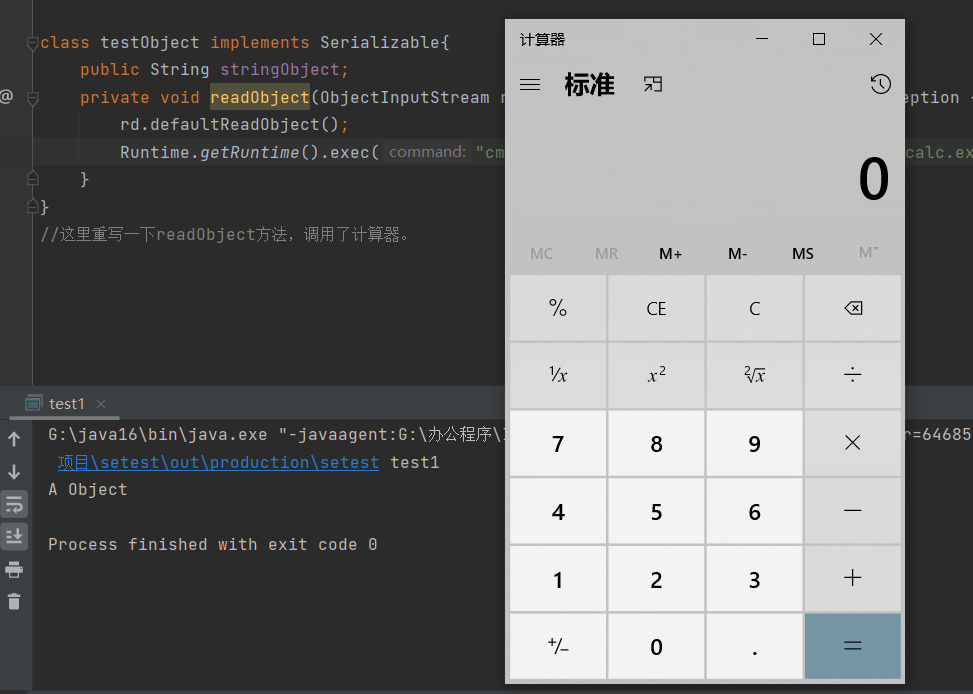This screenshot has height=694, width=973.
Task: Click the CE clear entry button
Action: 656,309
